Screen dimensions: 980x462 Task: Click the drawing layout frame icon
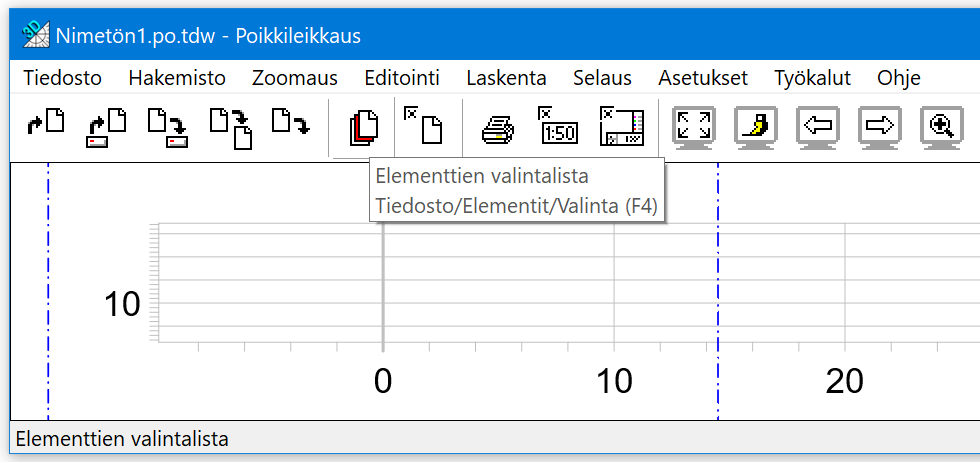click(621, 127)
